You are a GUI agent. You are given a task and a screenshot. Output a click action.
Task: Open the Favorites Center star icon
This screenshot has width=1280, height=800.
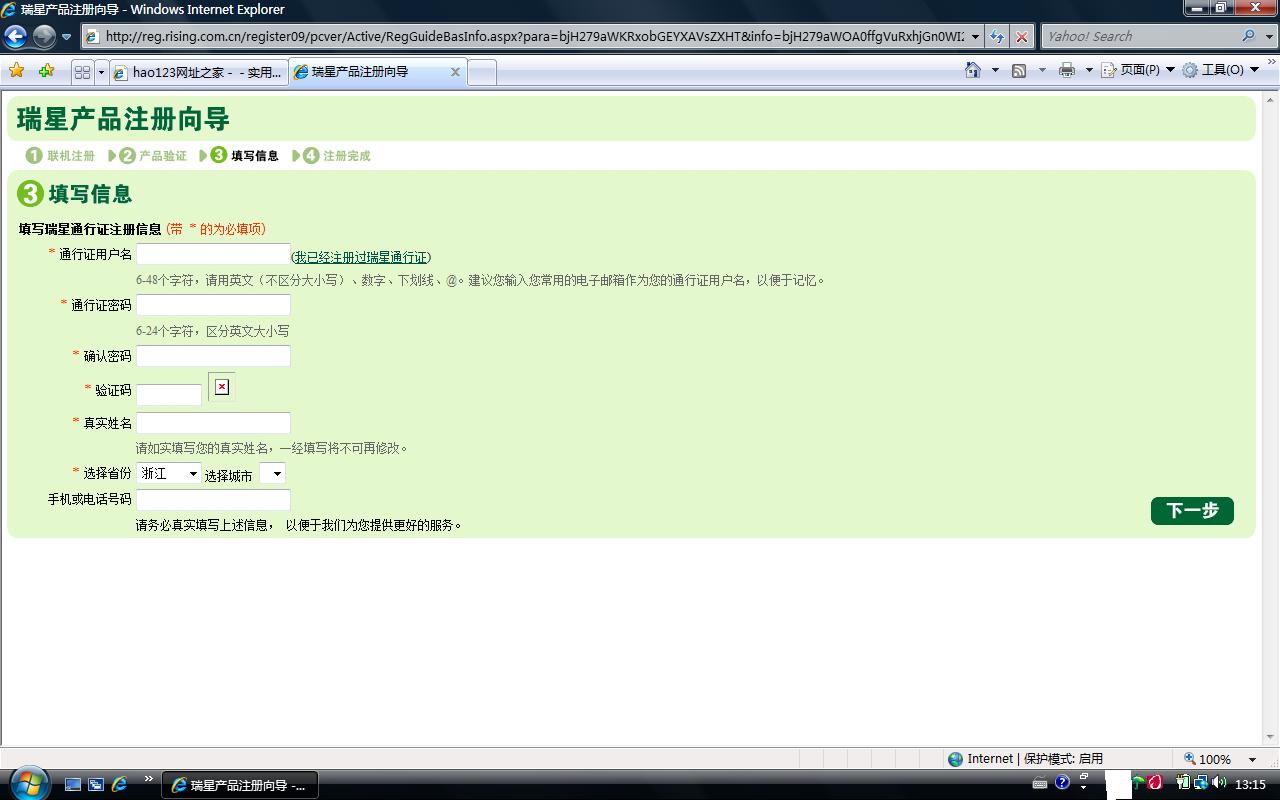click(16, 71)
